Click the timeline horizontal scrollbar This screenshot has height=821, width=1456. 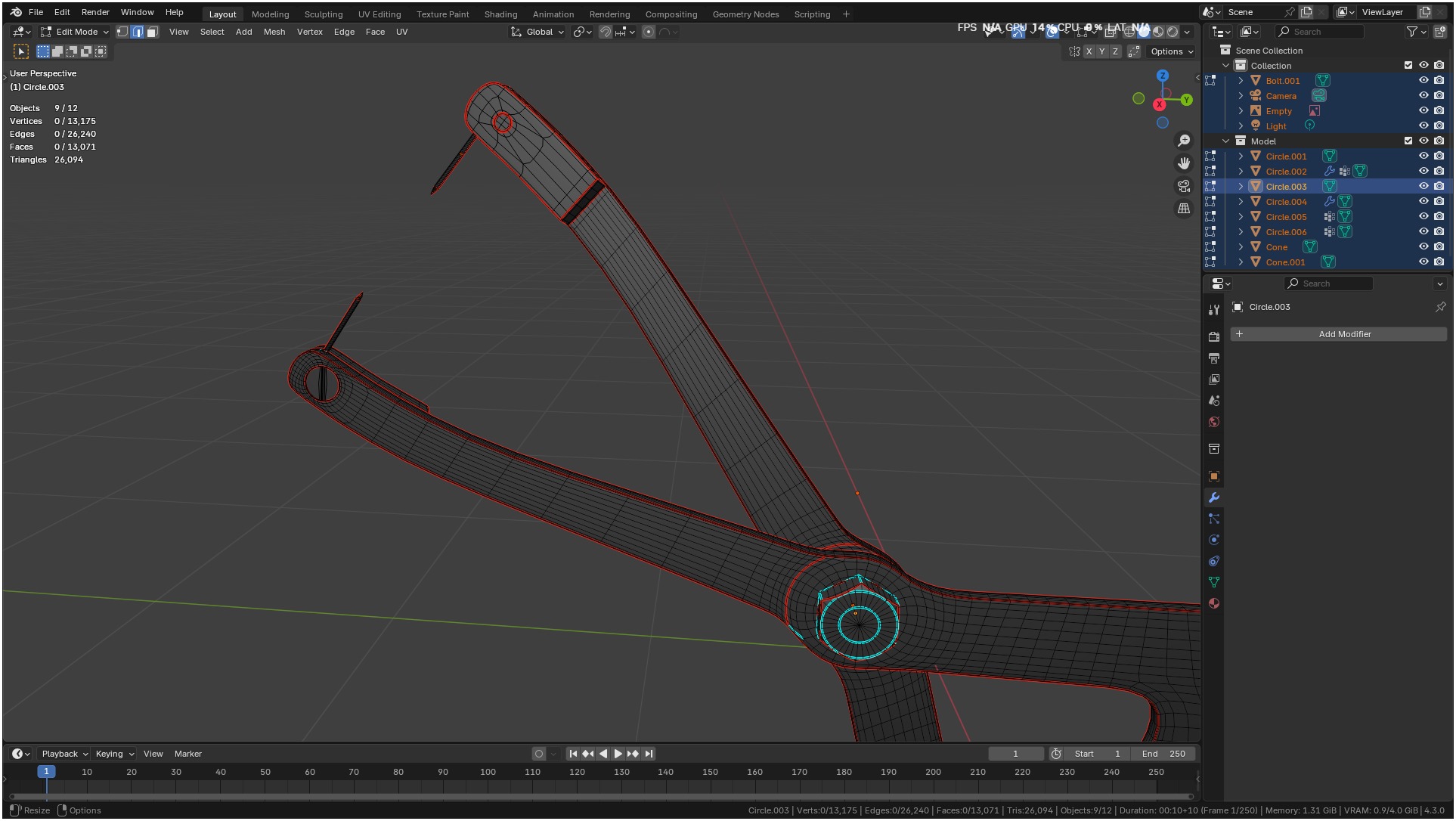point(601,796)
